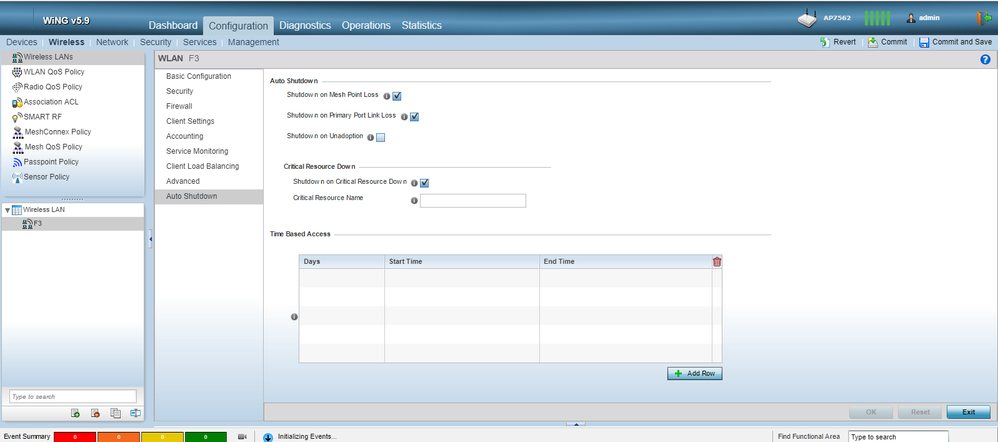Viewport: 998px width, 442px height.
Task: Click the logout door icon
Action: tap(982, 18)
